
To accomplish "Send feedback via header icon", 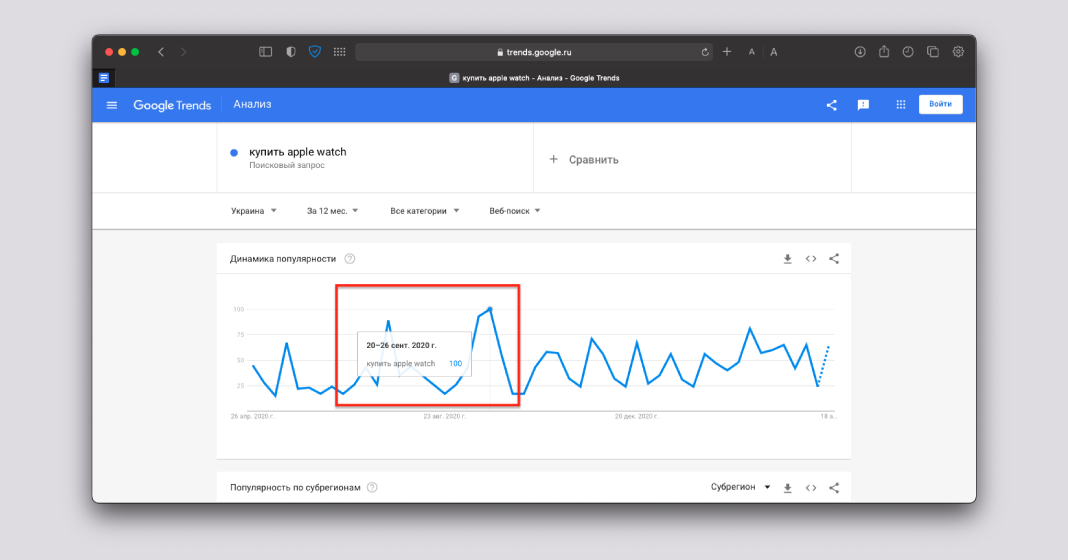I will 863,105.
